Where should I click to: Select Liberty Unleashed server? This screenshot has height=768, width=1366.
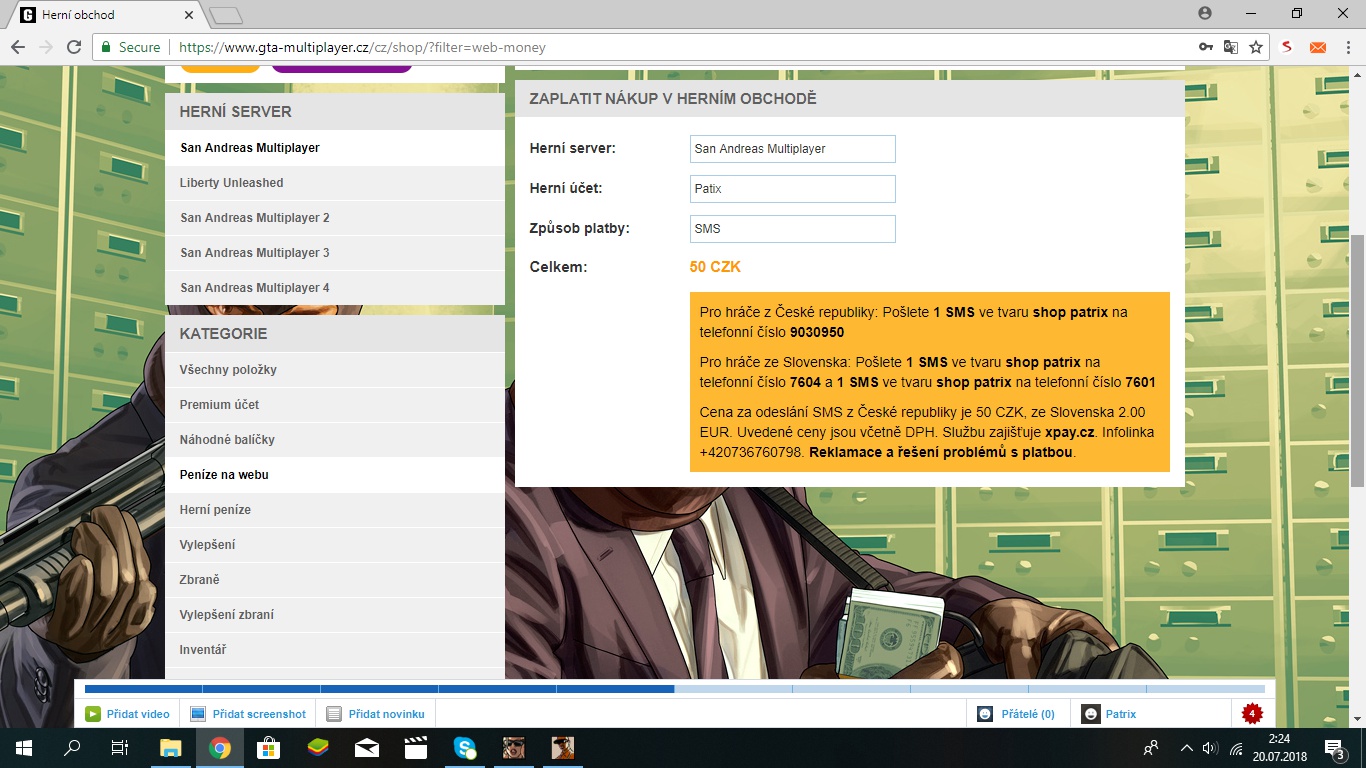click(x=335, y=183)
